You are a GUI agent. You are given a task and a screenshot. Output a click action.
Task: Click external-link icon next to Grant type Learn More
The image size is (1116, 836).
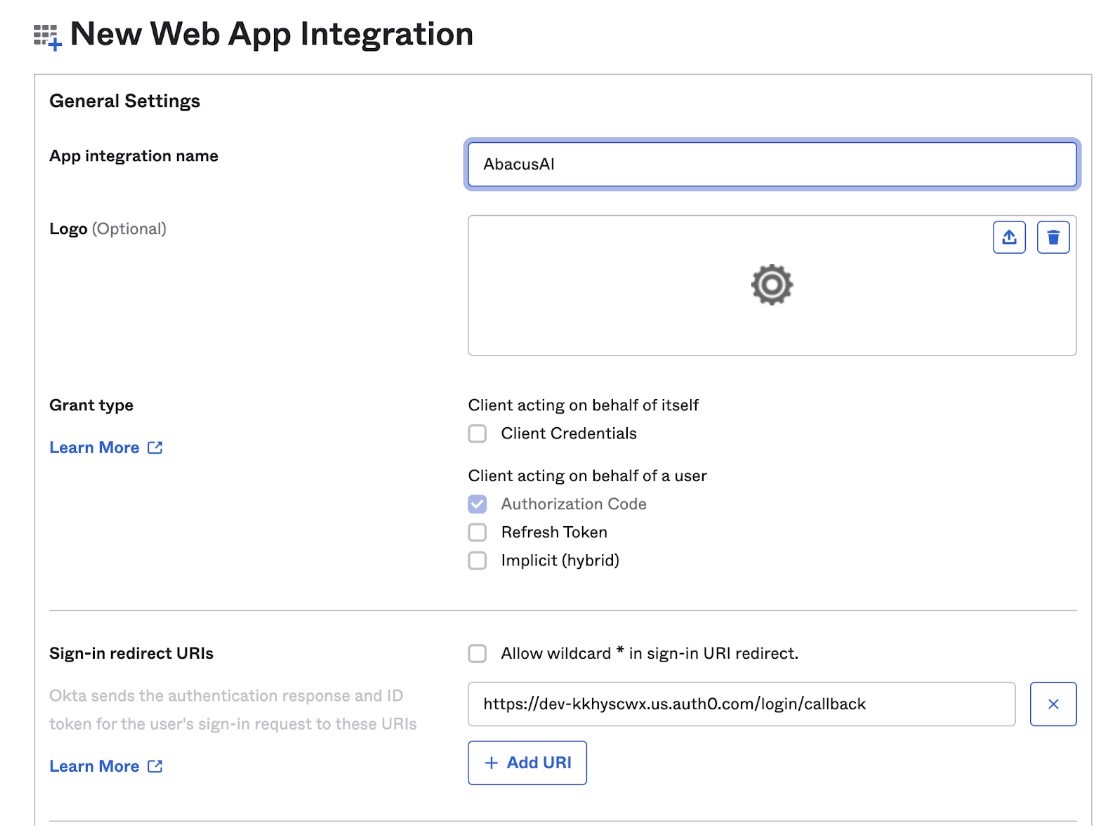tap(153, 447)
